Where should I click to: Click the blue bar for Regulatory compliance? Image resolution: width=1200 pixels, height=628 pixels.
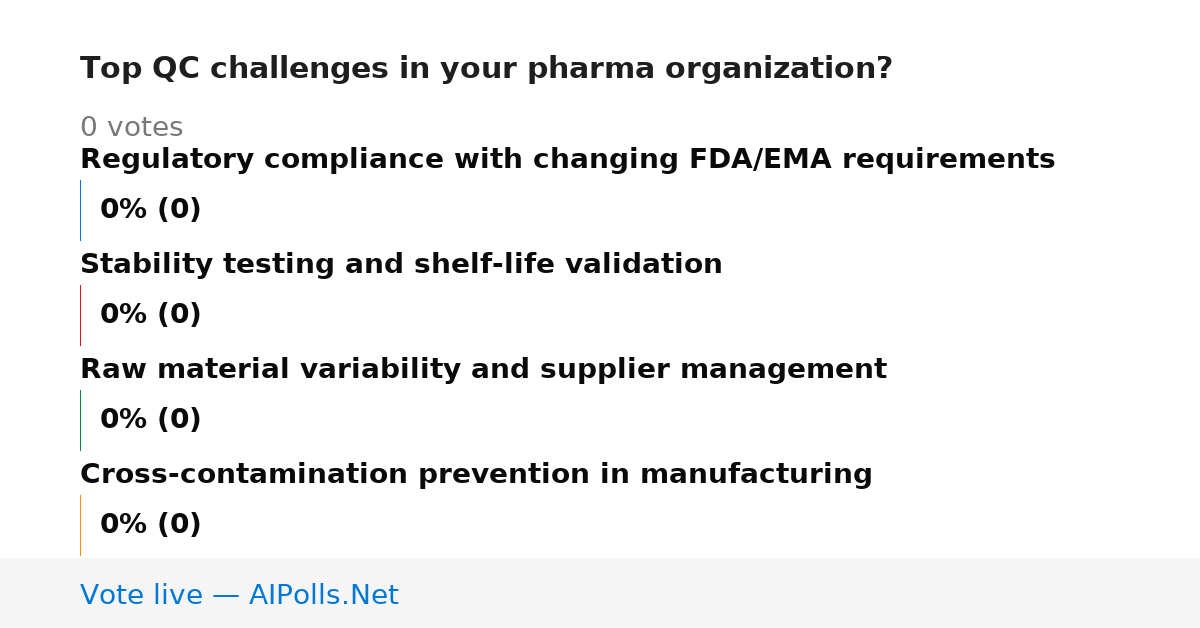point(80,210)
